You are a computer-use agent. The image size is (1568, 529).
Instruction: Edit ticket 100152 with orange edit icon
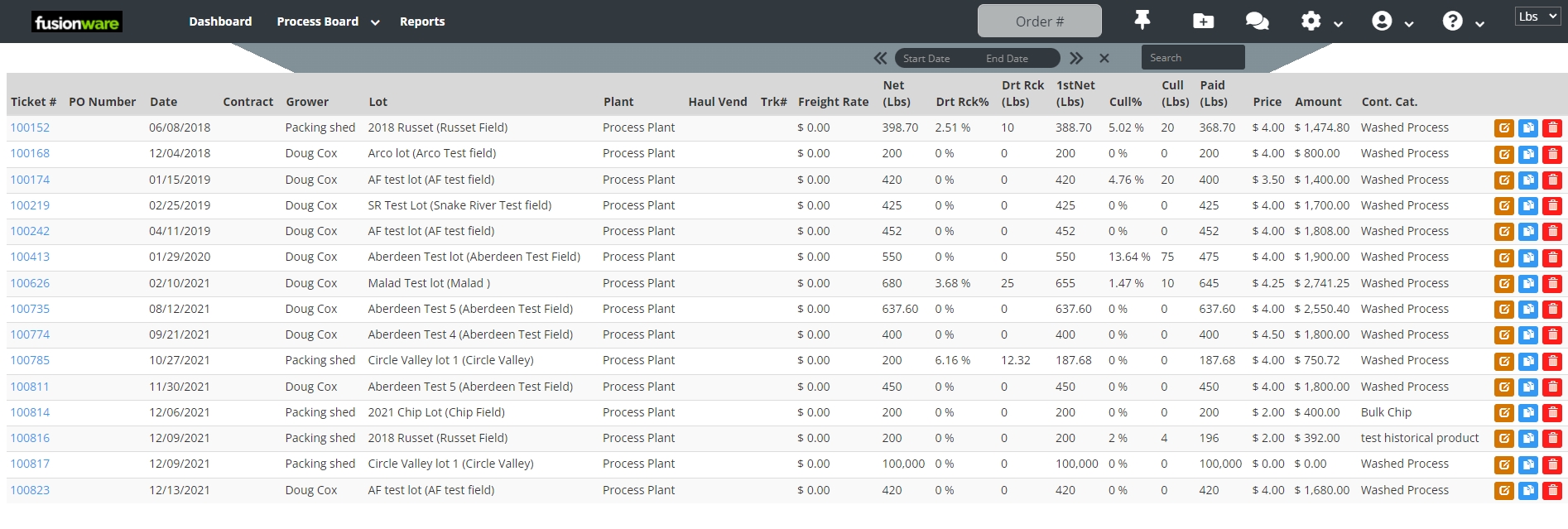point(1503,128)
